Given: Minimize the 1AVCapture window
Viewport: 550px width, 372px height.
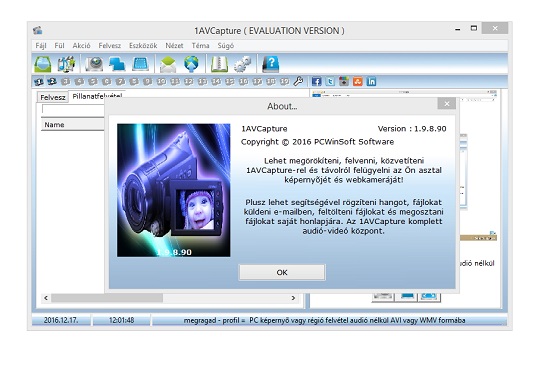Looking at the screenshot, I should click(457, 29).
